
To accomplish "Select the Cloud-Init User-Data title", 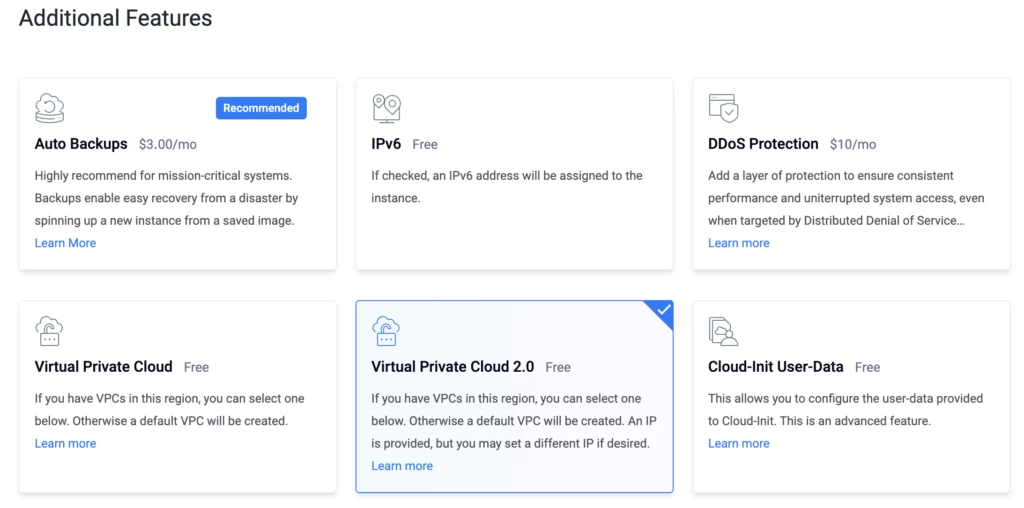I will (775, 367).
